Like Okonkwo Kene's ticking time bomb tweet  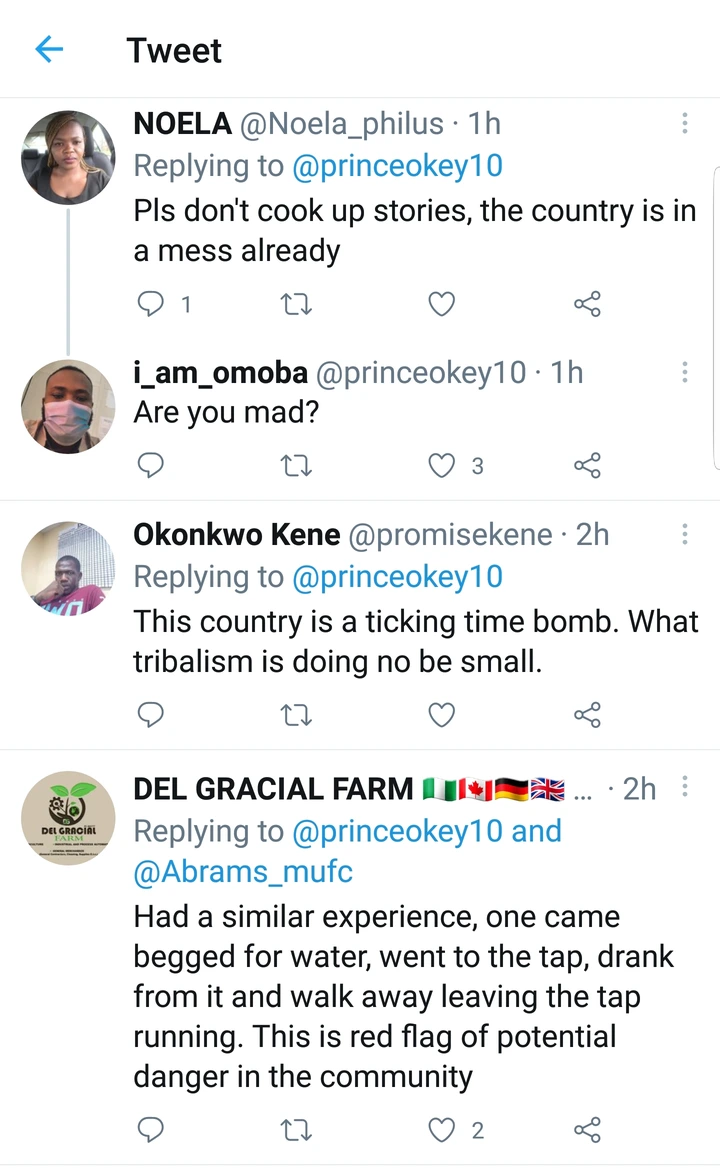tap(441, 714)
